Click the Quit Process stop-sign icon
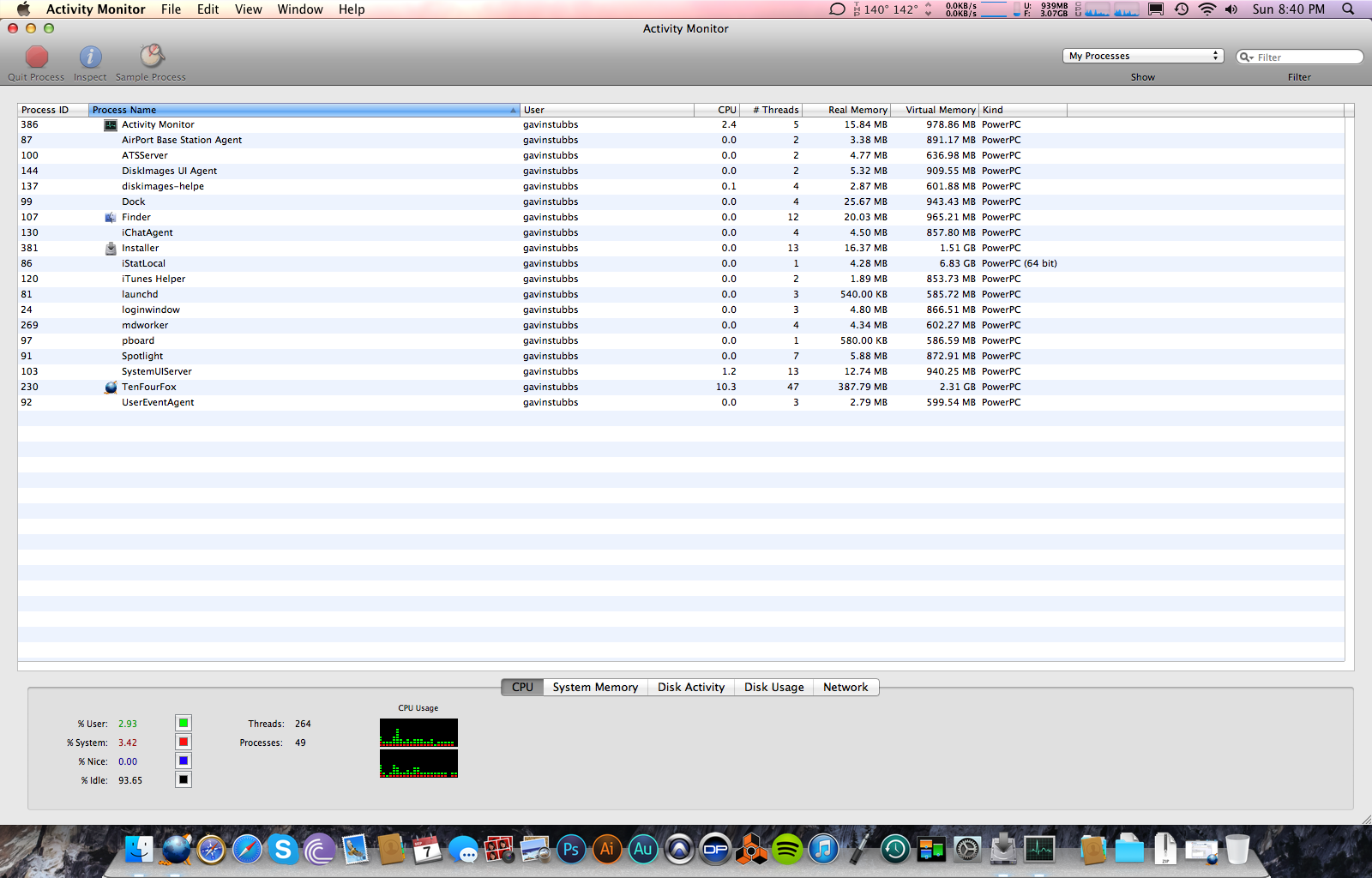Image resolution: width=1372 pixels, height=878 pixels. [37, 57]
